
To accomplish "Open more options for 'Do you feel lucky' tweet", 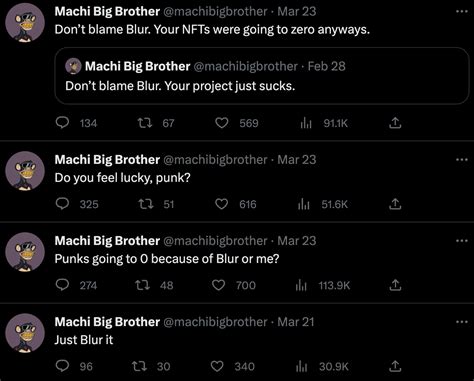I will point(462,160).
